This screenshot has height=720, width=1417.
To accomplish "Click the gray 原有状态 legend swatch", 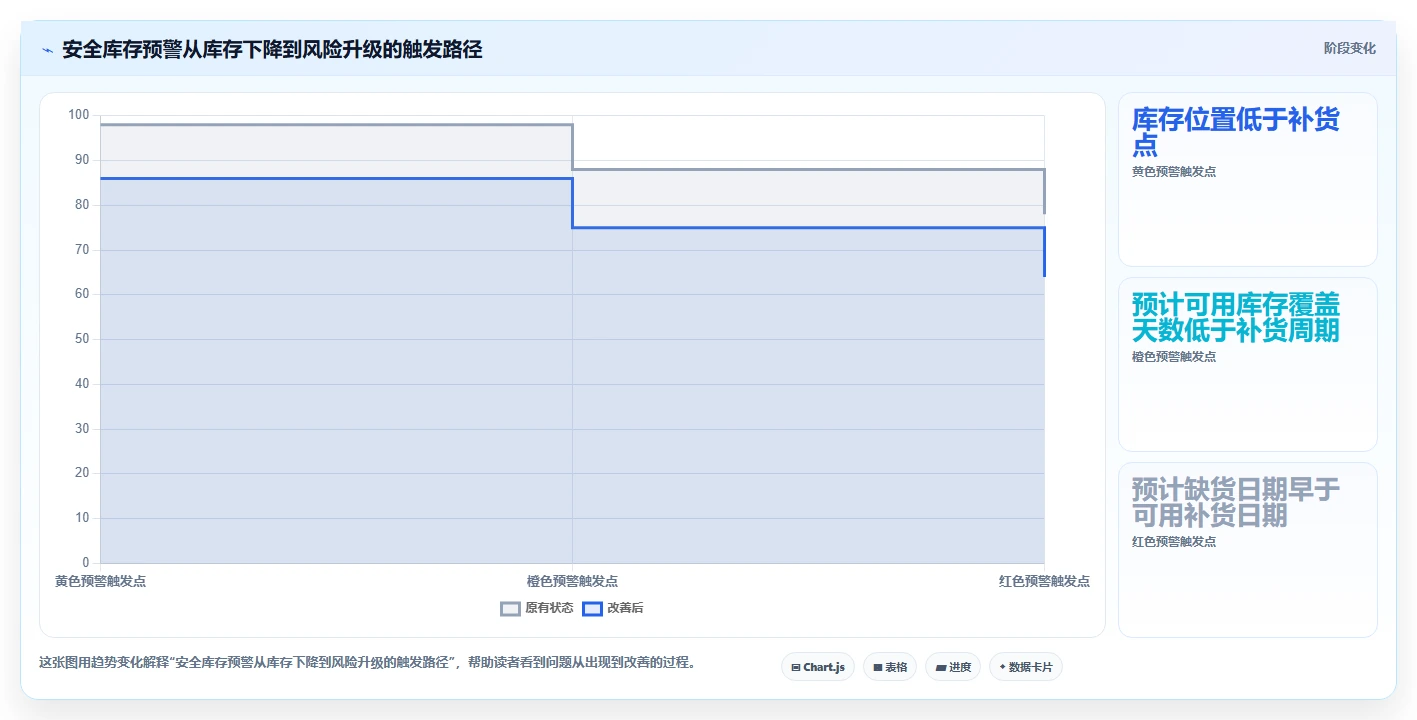I will [510, 608].
